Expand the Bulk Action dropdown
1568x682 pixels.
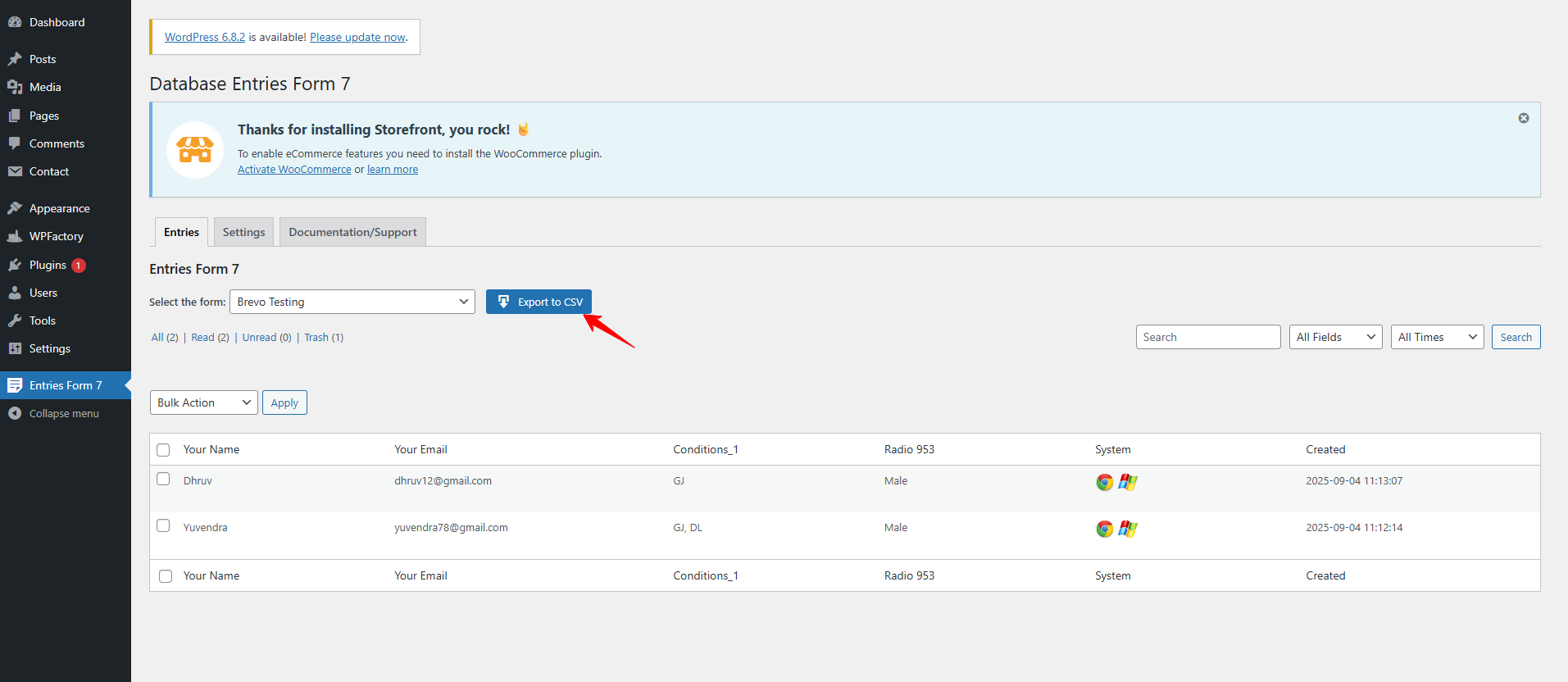[203, 402]
